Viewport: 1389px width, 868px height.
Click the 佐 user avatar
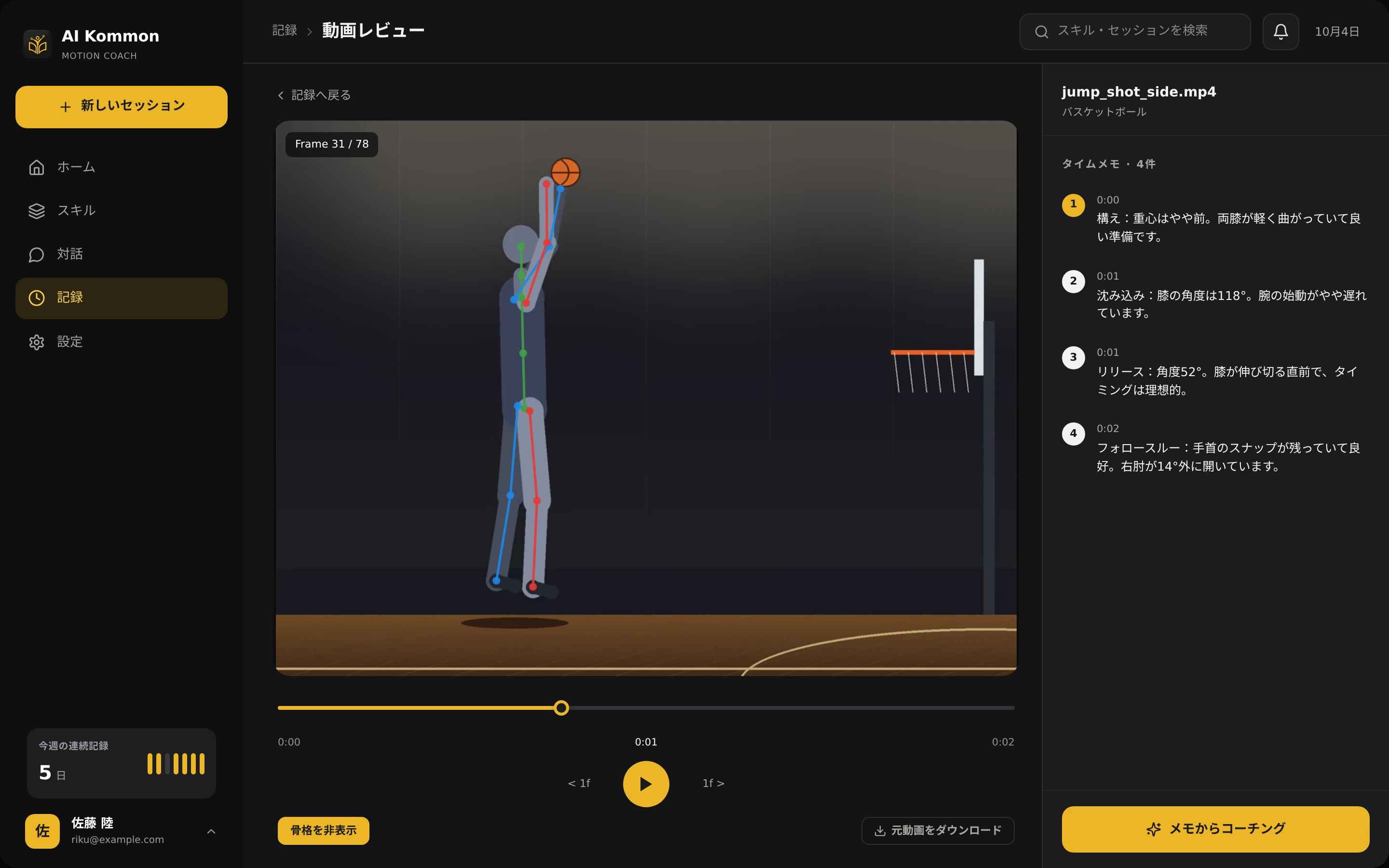[x=42, y=831]
